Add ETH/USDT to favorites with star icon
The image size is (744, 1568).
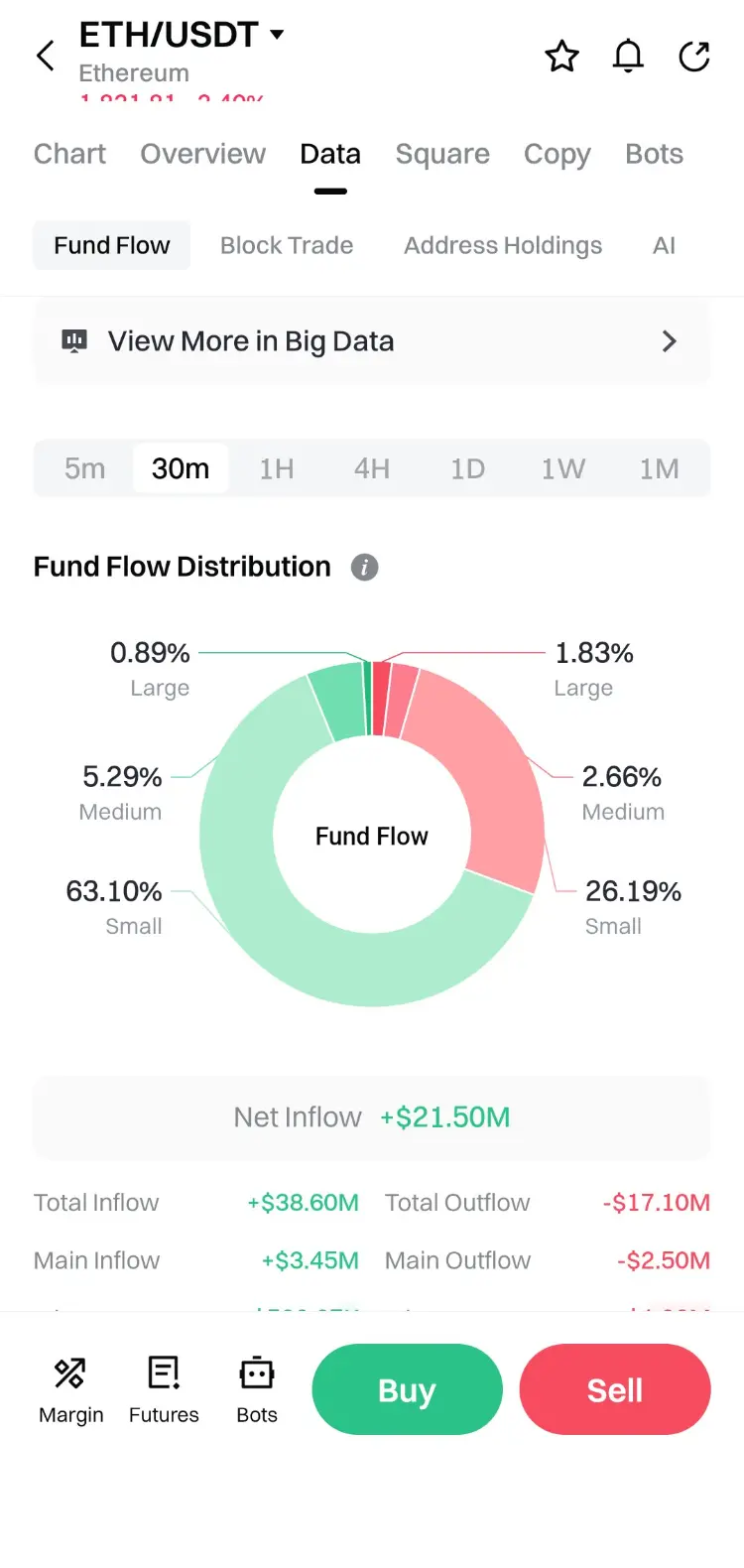click(x=561, y=57)
